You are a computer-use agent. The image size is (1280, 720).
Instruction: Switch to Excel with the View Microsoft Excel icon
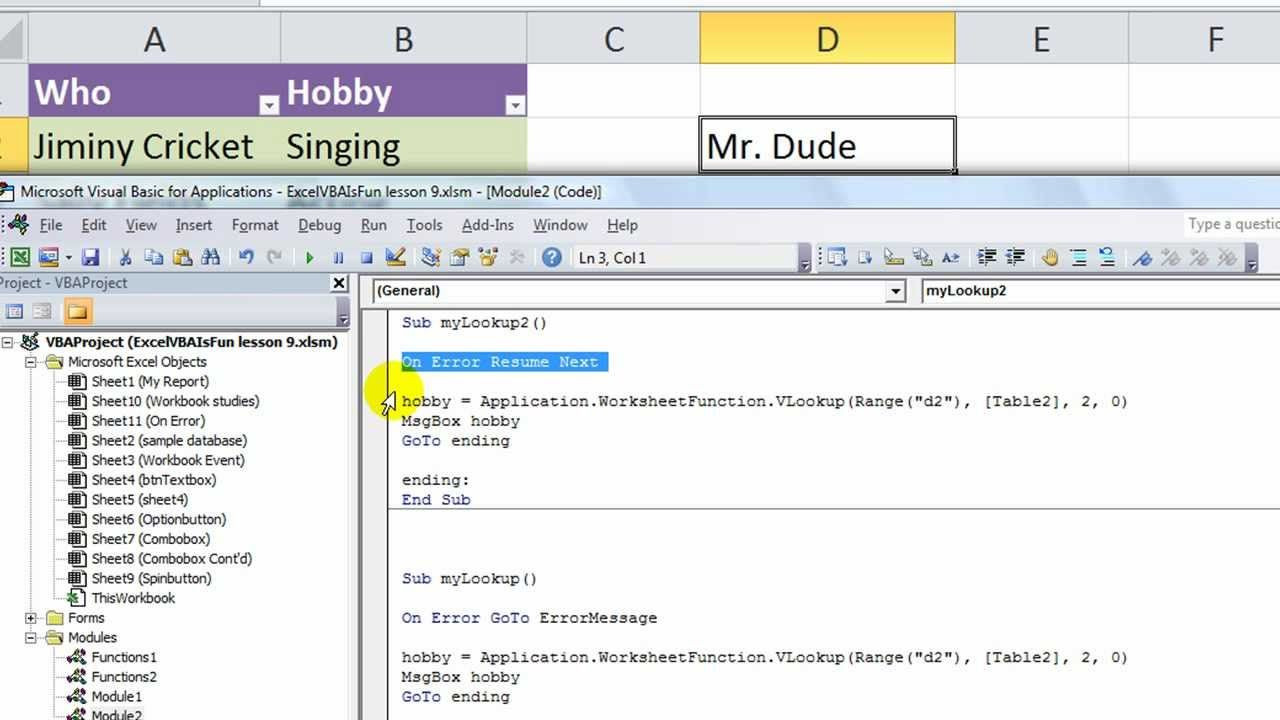(x=22, y=257)
